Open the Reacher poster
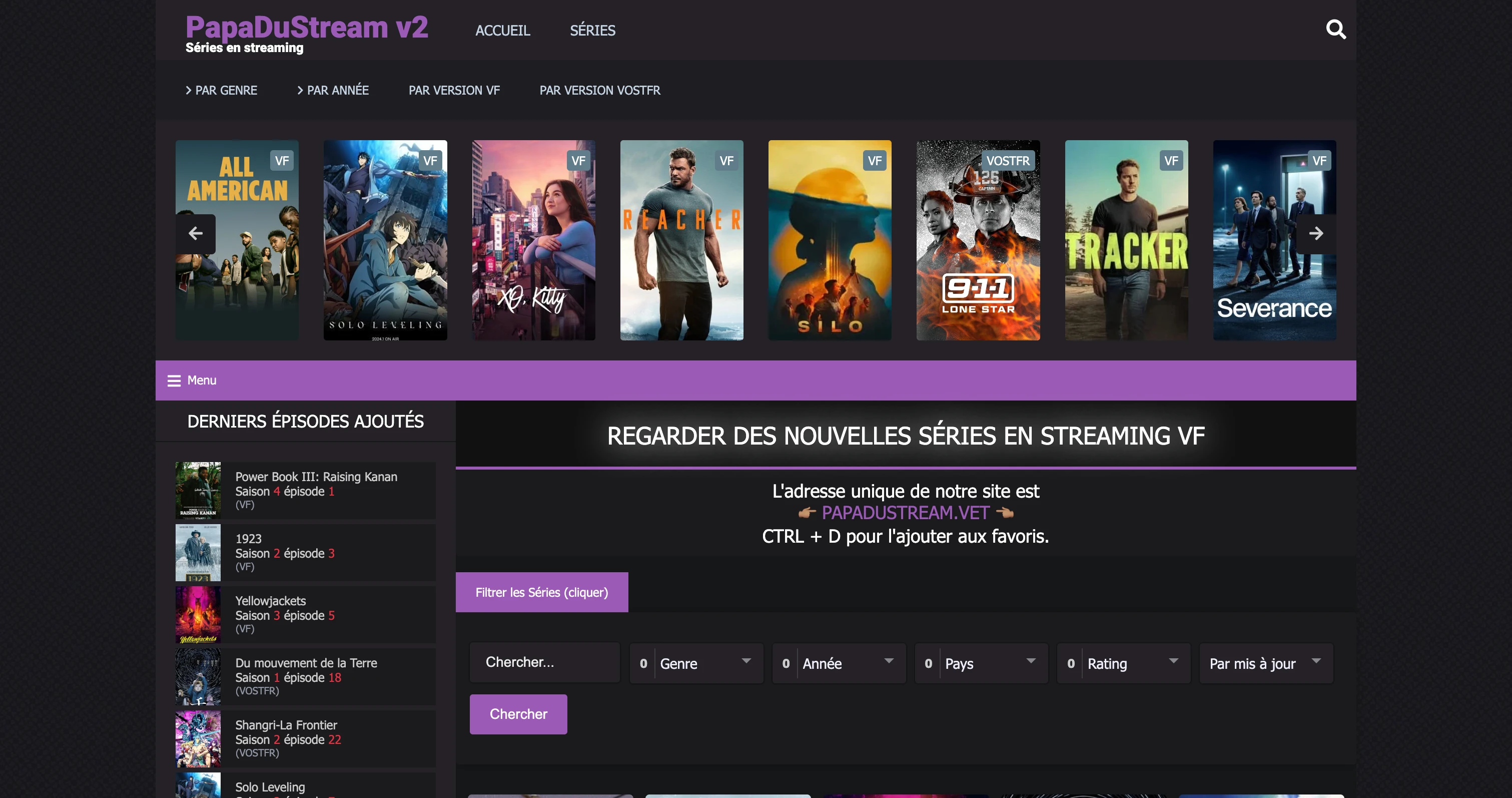Viewport: 1512px width, 798px height. 681,240
